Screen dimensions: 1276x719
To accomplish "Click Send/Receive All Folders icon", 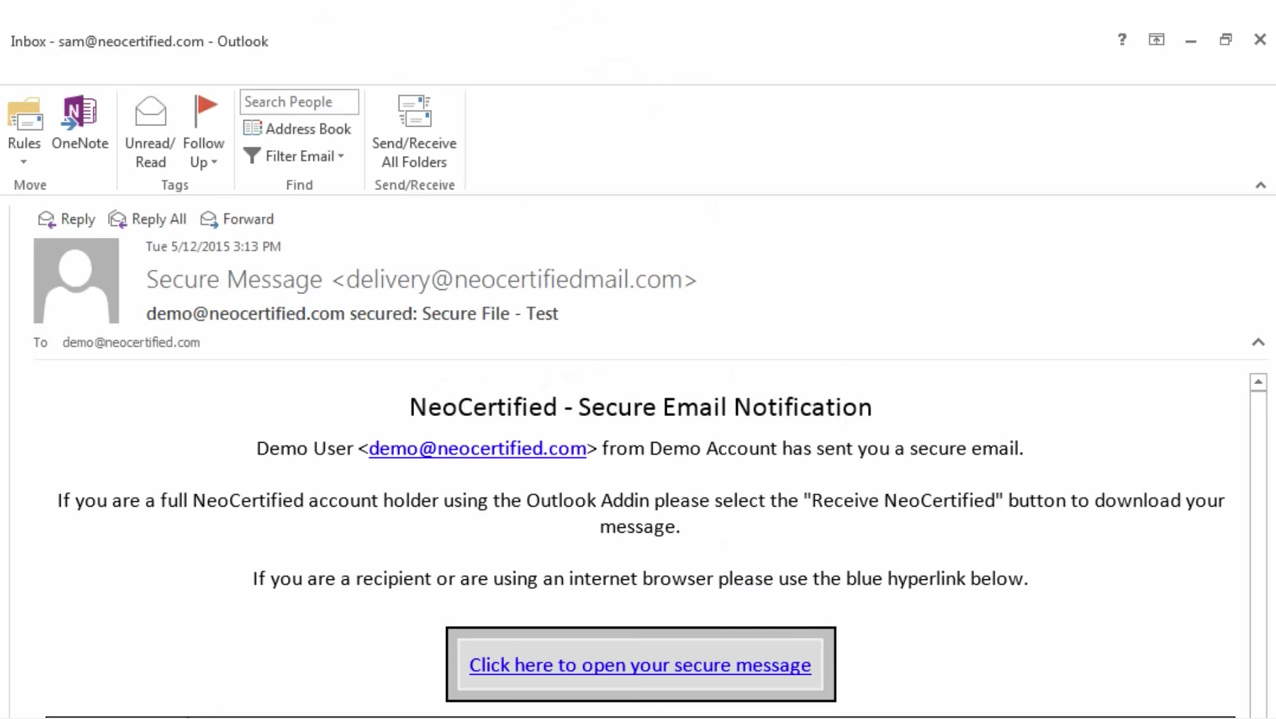I will coord(414,111).
